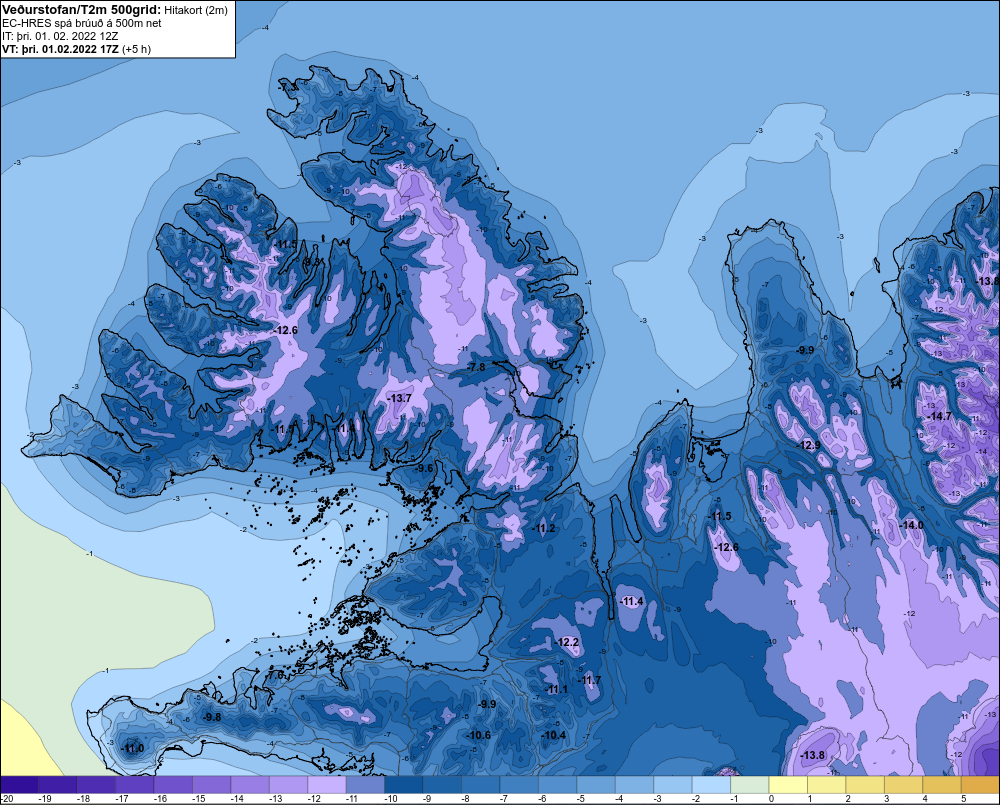
Task: Click the -7.8 temperature label on the map
Action: coord(476,367)
